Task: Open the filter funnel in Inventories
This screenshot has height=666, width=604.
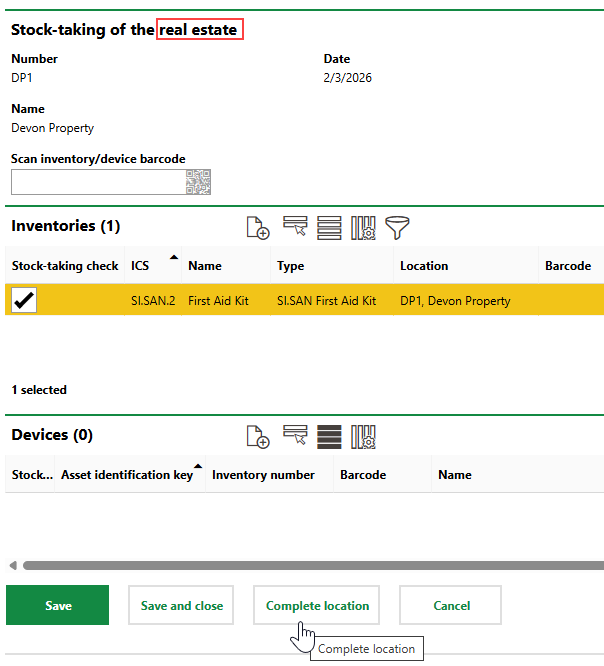Action: click(x=398, y=227)
